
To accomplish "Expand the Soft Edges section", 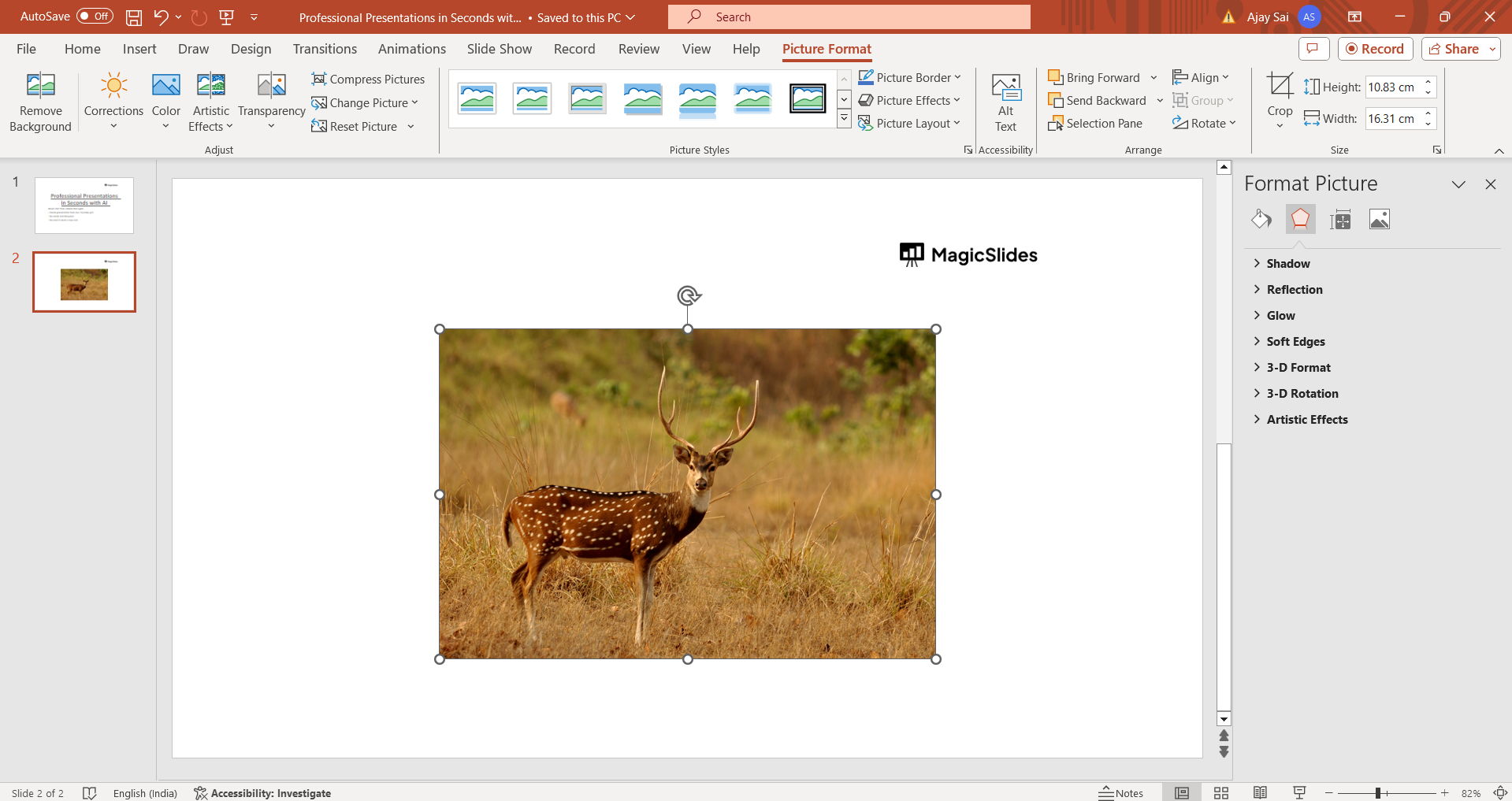I will [x=1295, y=342].
